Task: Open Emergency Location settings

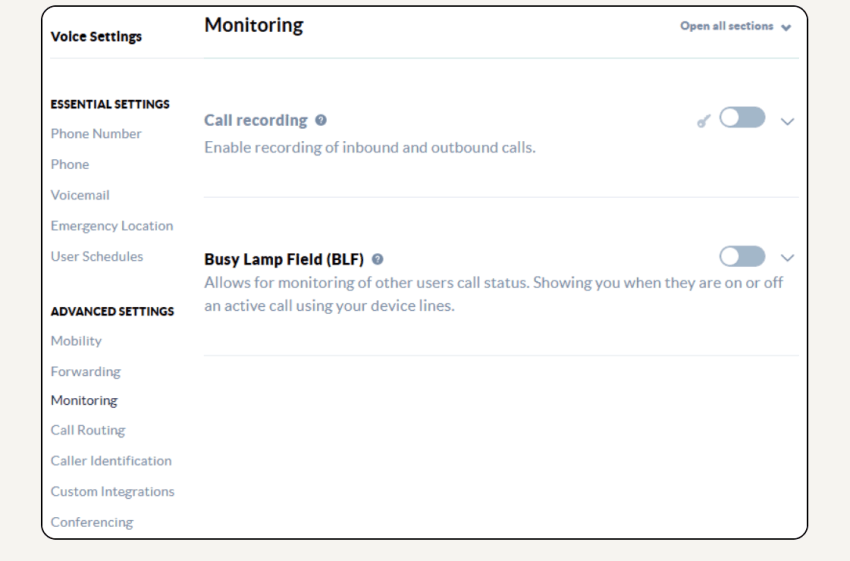Action: point(112,226)
